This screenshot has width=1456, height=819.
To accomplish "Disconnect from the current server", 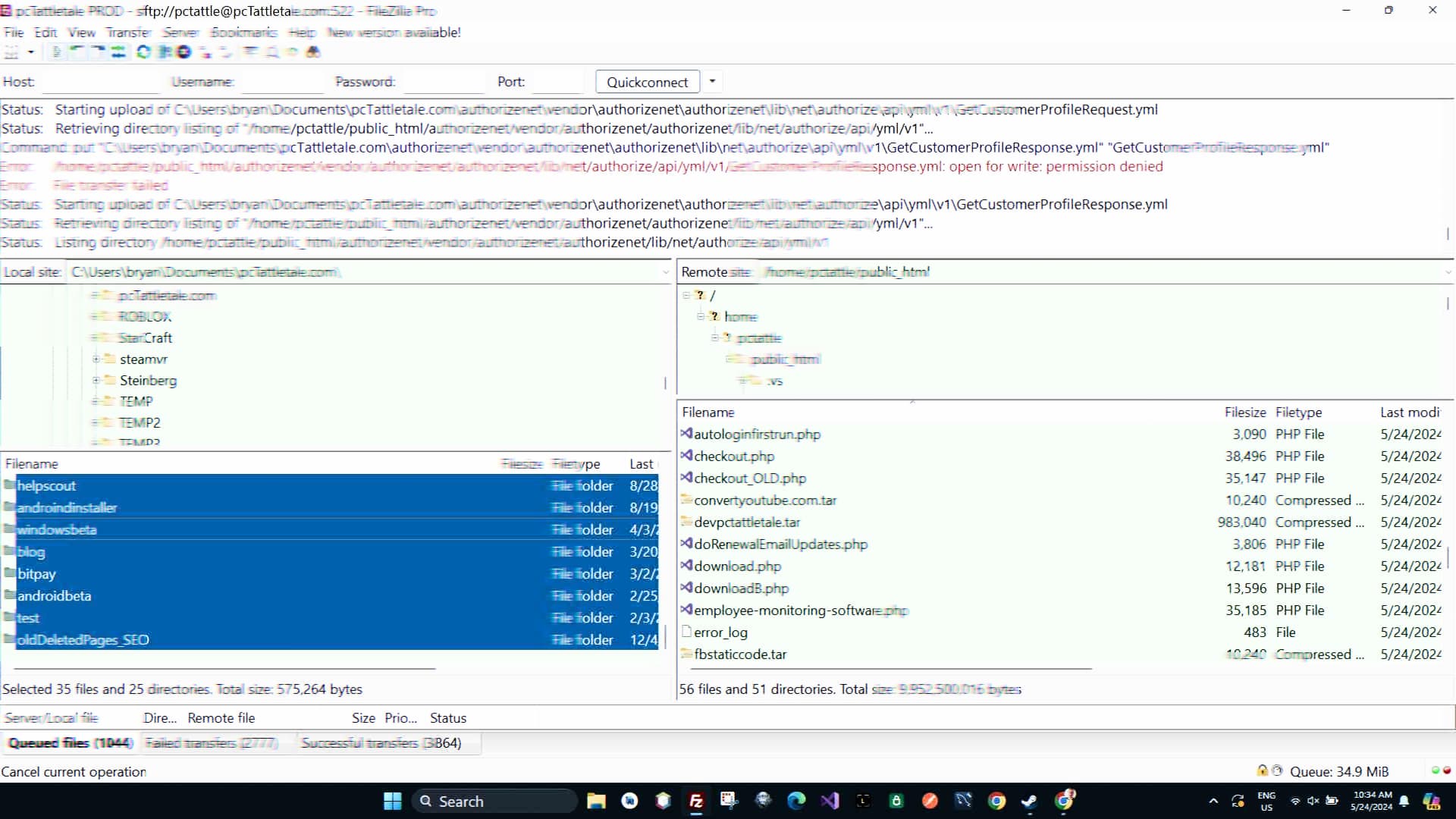I will point(205,52).
